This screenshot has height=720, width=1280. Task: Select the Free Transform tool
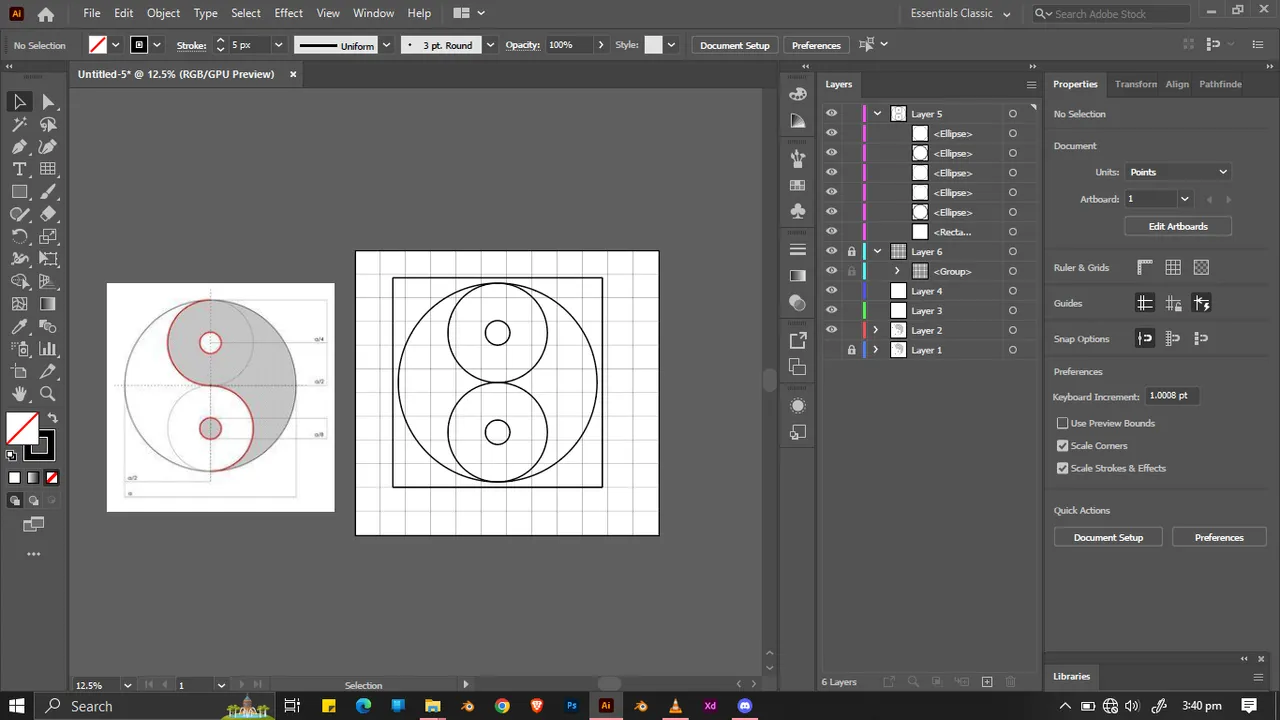click(x=48, y=259)
